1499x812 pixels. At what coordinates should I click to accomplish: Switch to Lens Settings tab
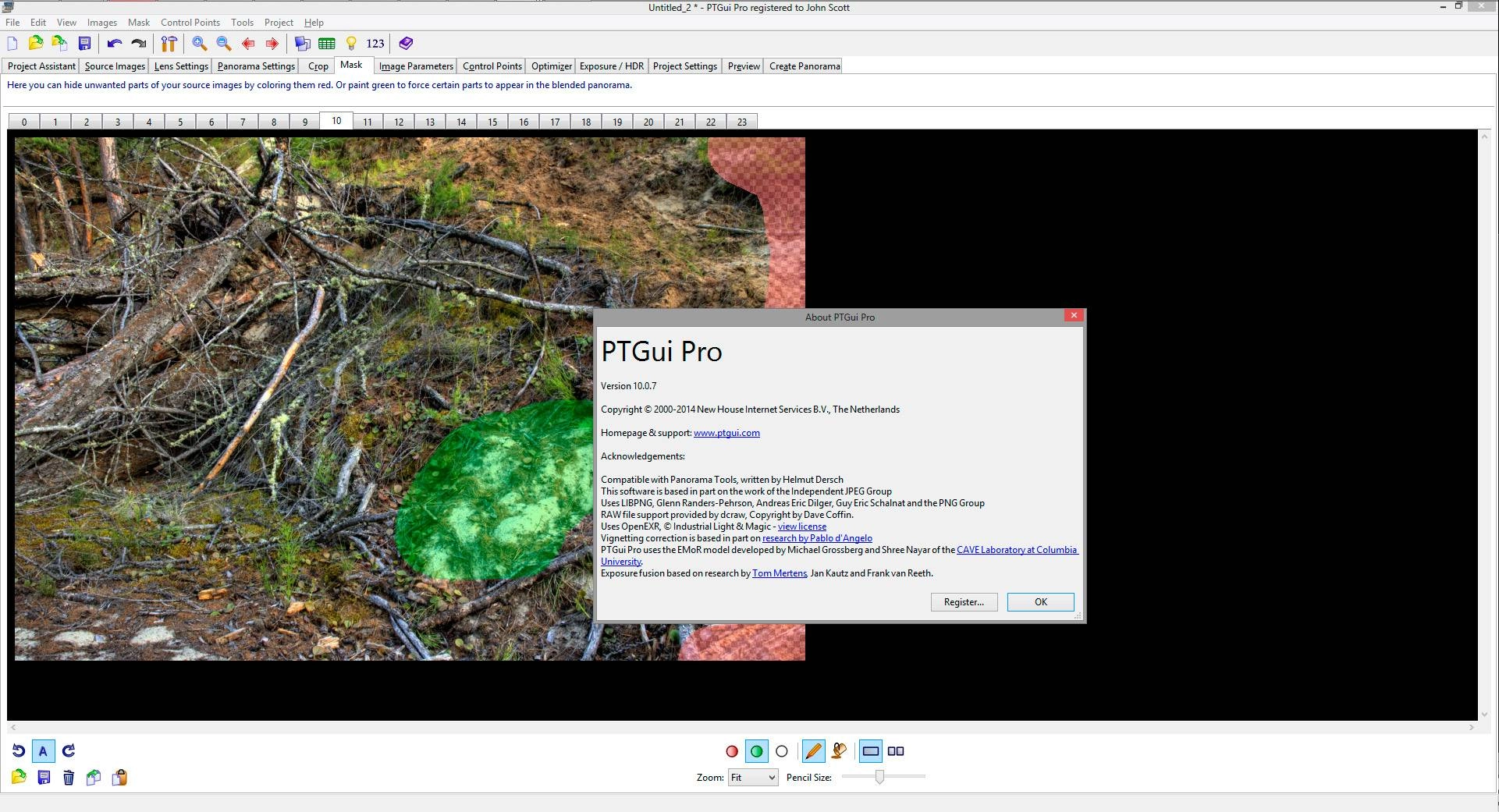click(x=181, y=66)
